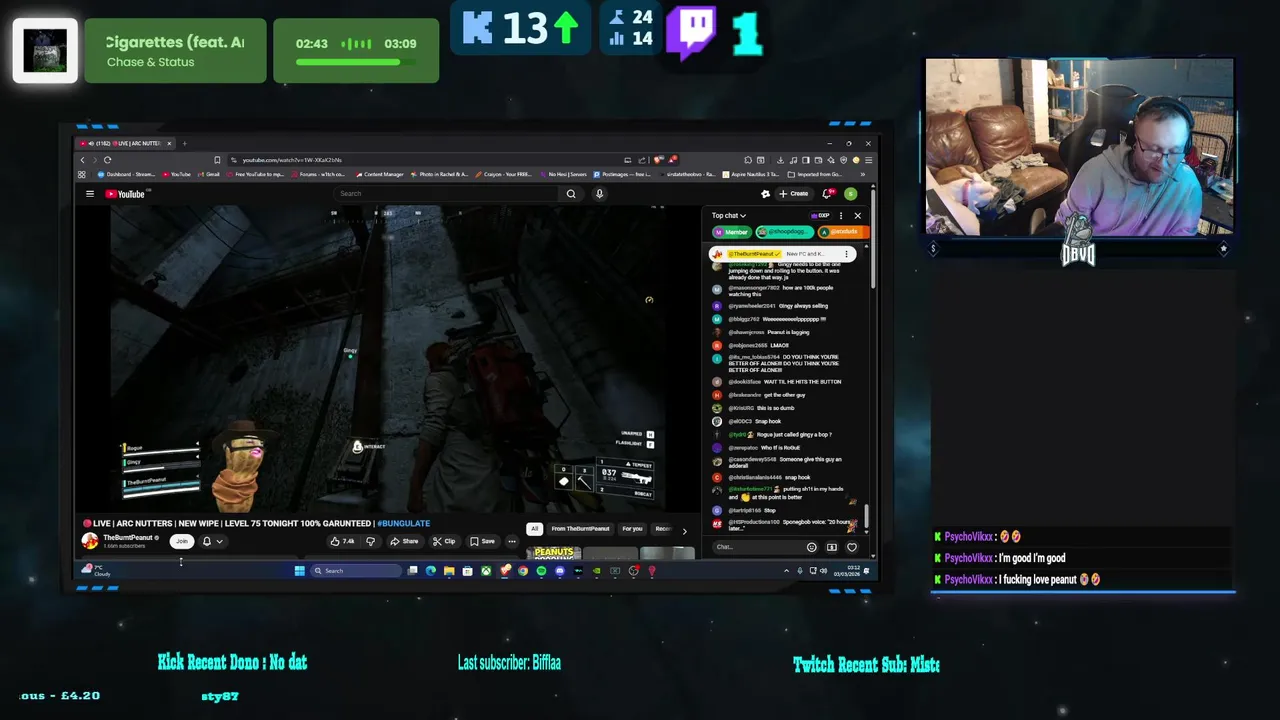Expand notification options chevron beside the bell
The image size is (1280, 720).
click(x=219, y=541)
